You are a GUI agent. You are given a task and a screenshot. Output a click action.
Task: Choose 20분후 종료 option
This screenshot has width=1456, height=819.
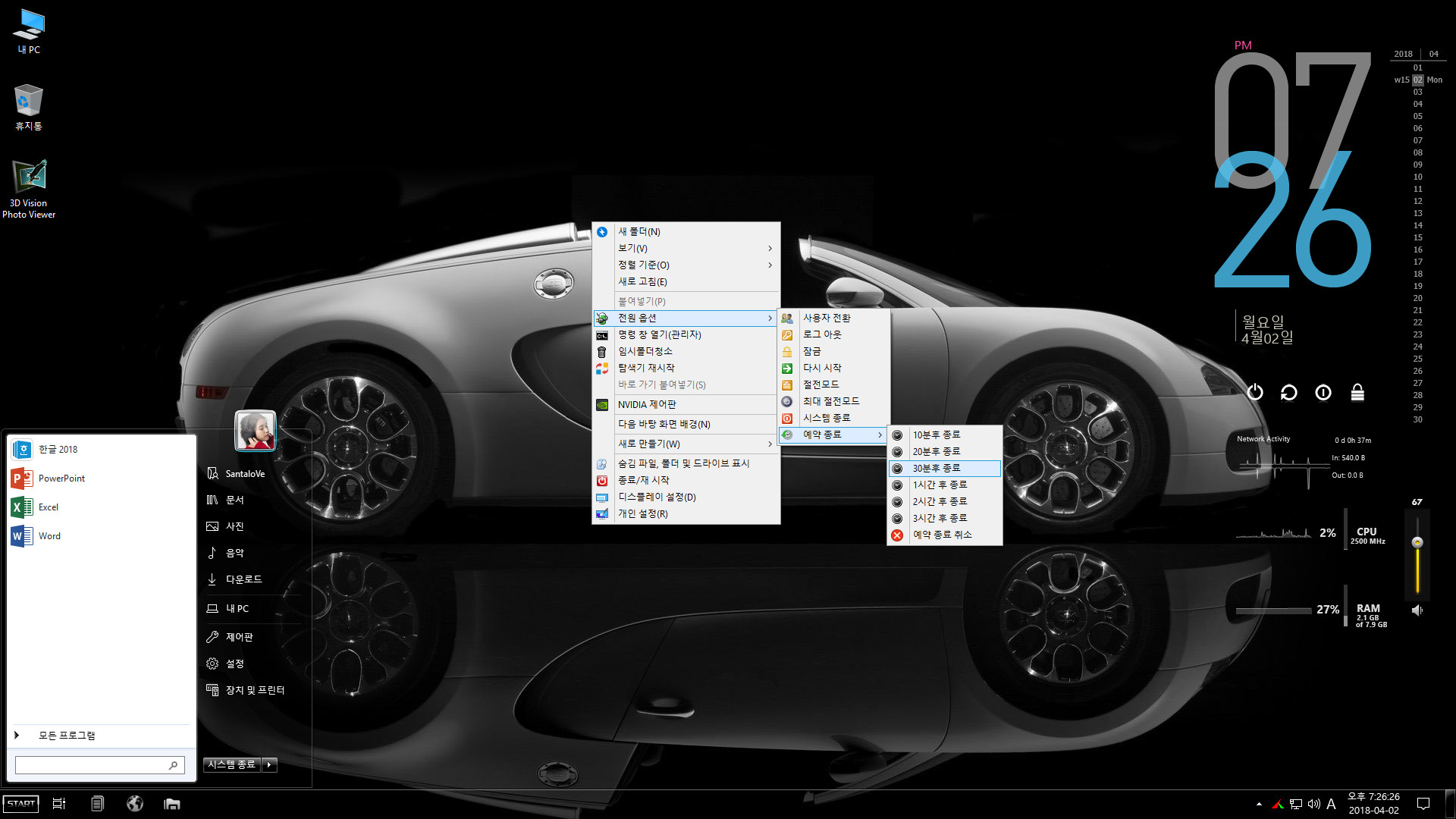pyautogui.click(x=945, y=452)
